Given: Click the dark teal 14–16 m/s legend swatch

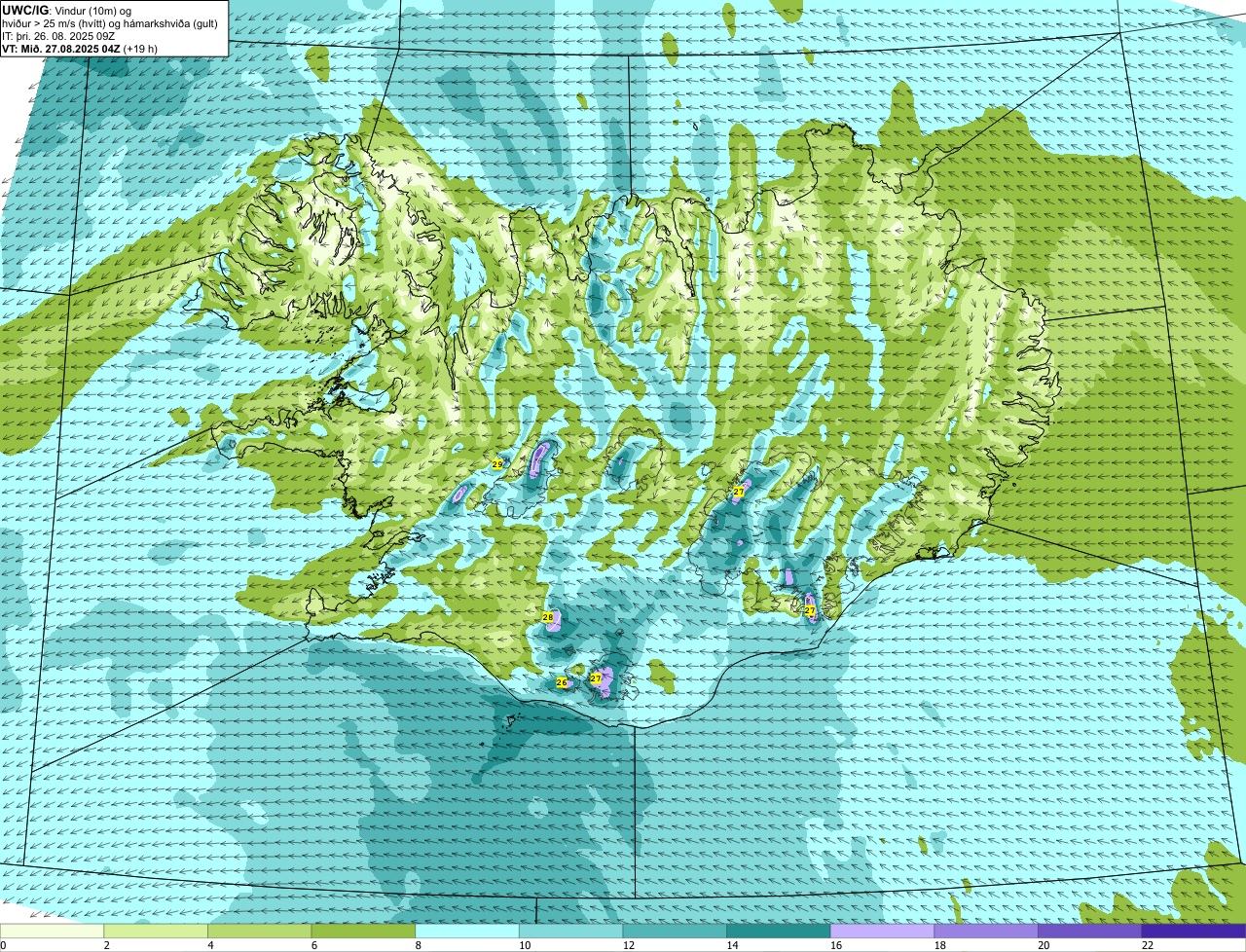Looking at the screenshot, I should tap(779, 932).
